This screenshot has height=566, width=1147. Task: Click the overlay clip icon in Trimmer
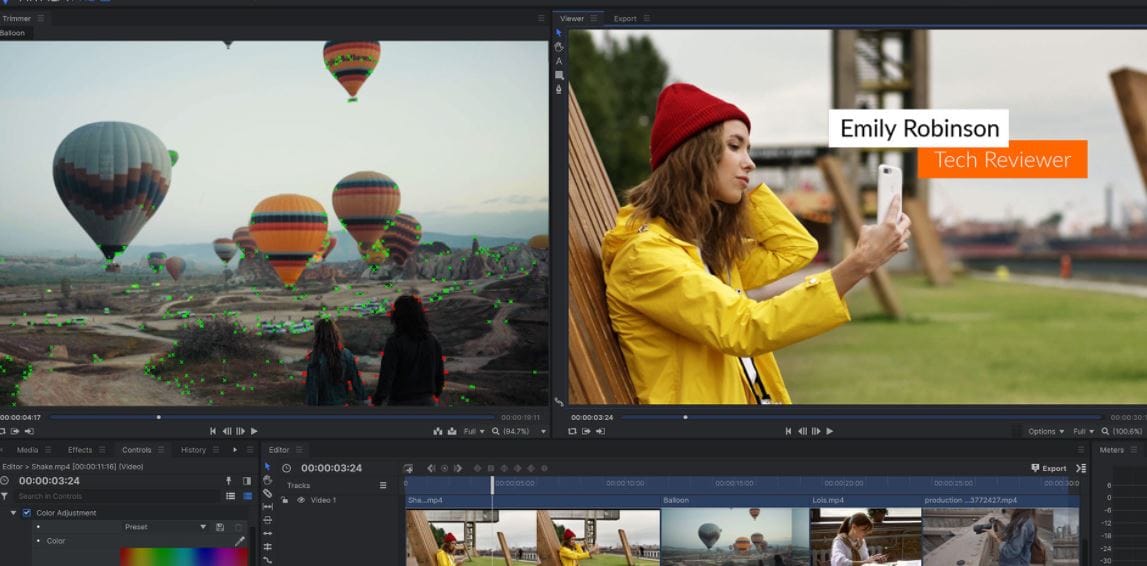[452, 431]
